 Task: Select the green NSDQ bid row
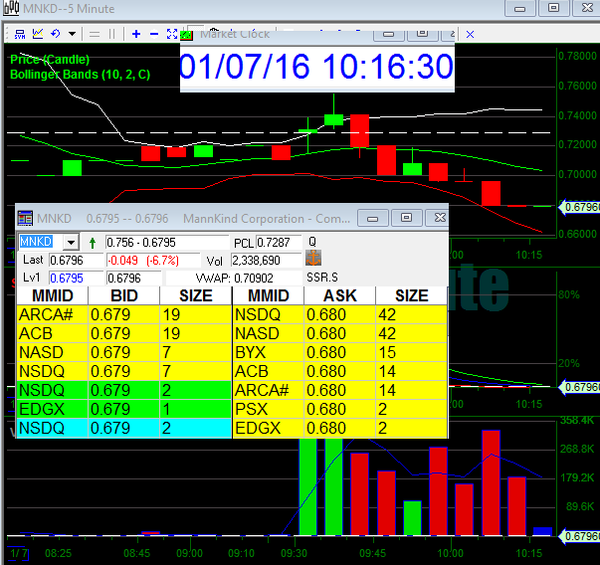pos(124,390)
